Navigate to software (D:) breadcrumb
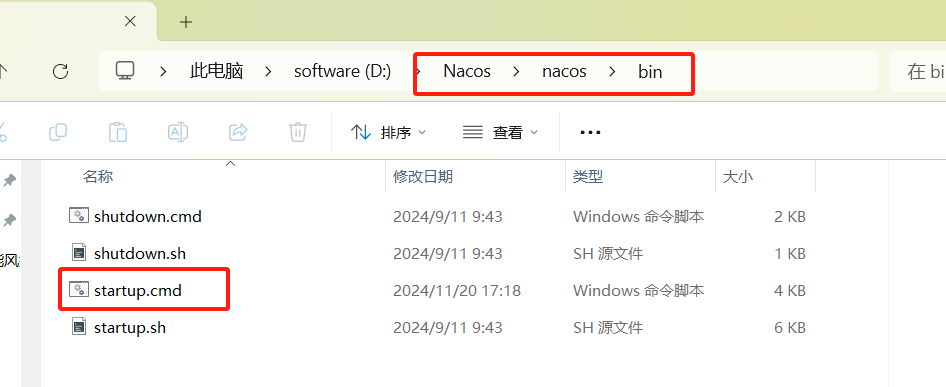 pyautogui.click(x=343, y=71)
